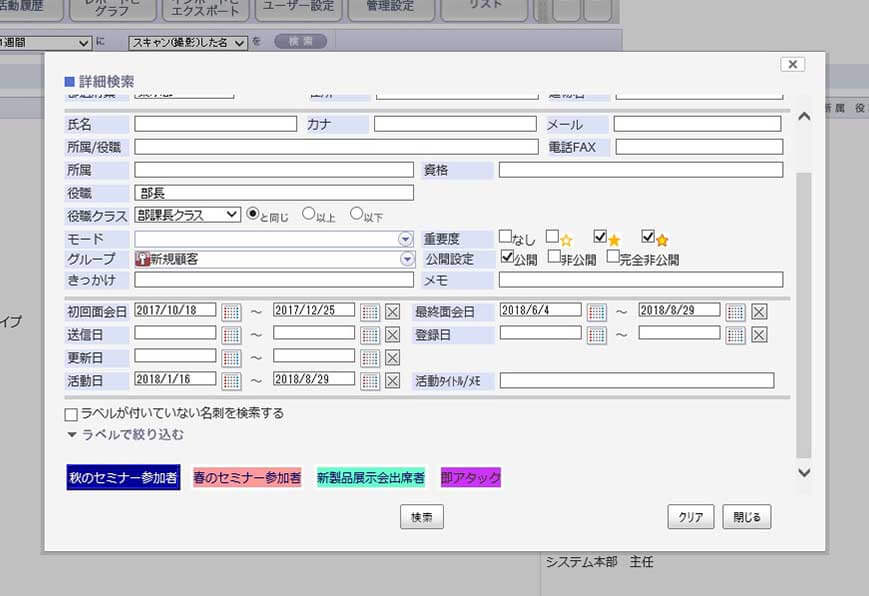This screenshot has height=596, width=869.
Task: Click the カナ input field
Action: 455,124
